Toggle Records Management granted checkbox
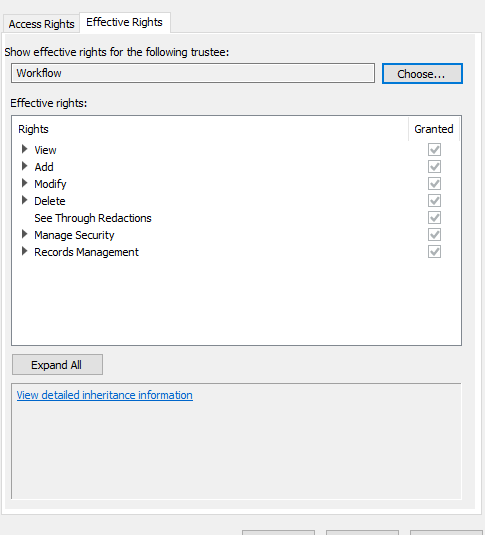This screenshot has width=485, height=535. pyautogui.click(x=434, y=252)
